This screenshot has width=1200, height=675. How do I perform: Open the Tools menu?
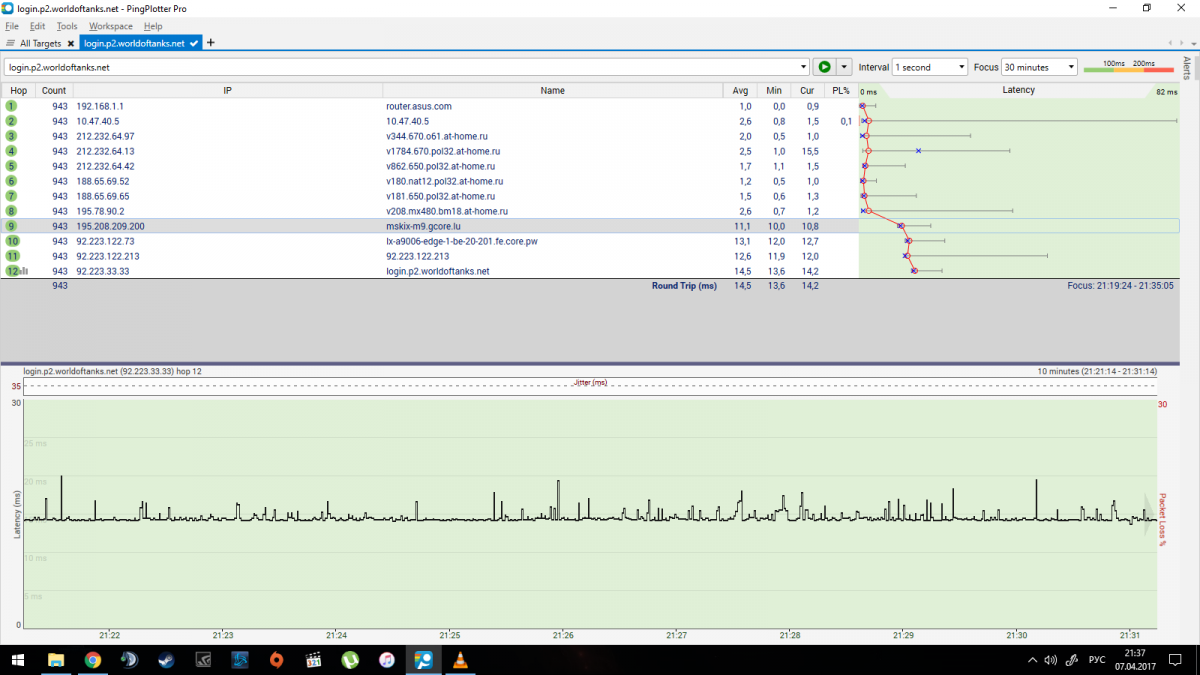click(x=67, y=26)
